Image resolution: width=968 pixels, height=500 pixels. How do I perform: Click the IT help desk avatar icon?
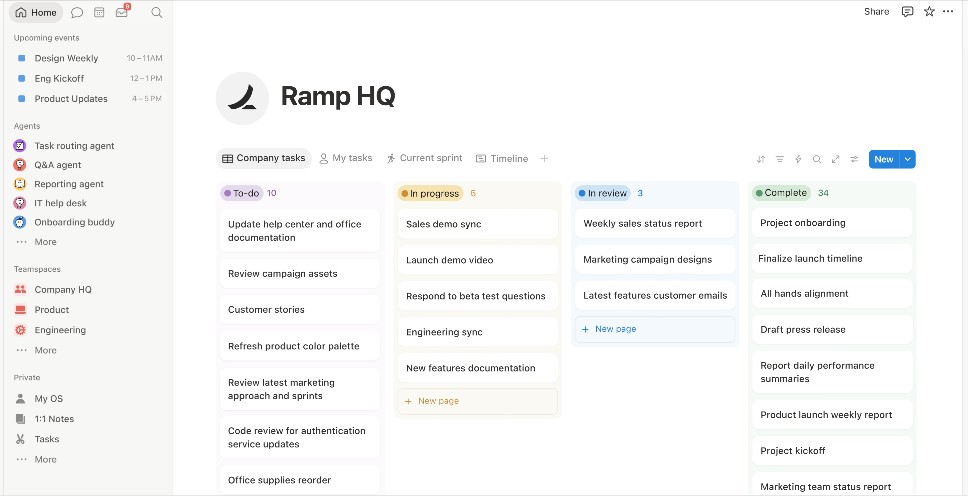[x=20, y=203]
